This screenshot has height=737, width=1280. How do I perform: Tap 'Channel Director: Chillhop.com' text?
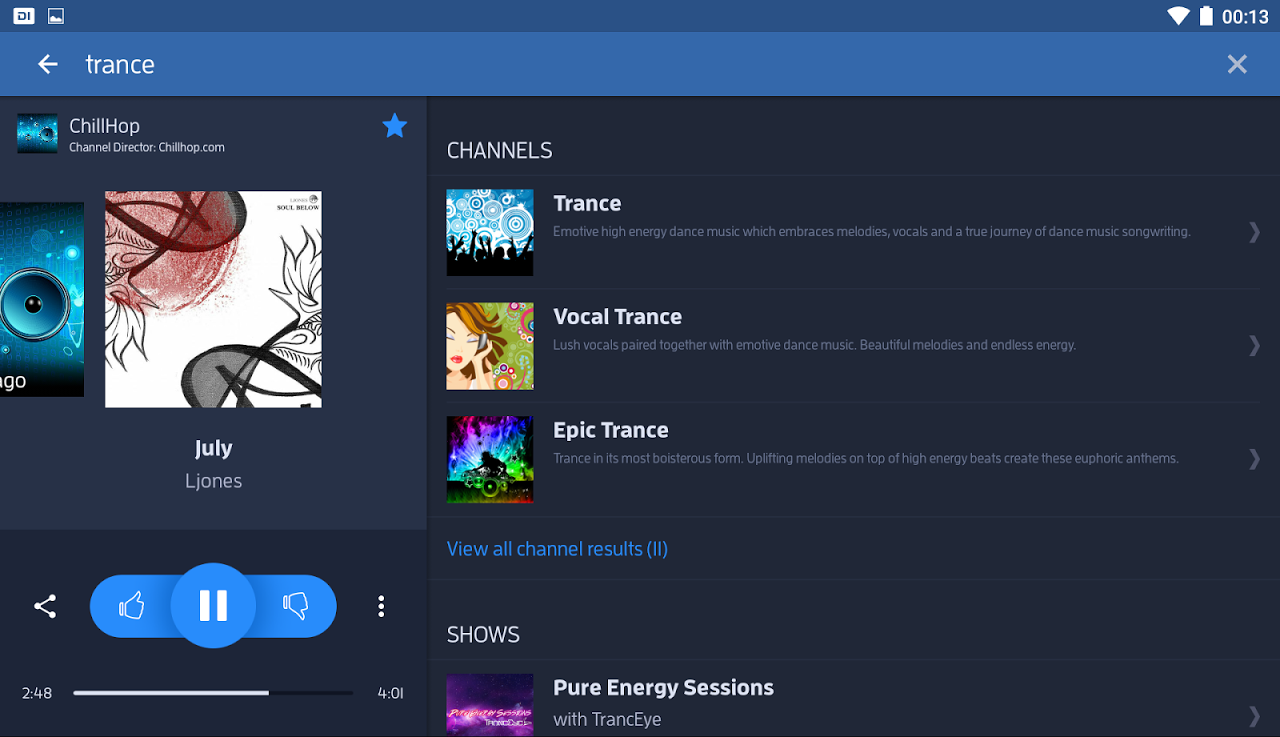pyautogui.click(x=147, y=147)
